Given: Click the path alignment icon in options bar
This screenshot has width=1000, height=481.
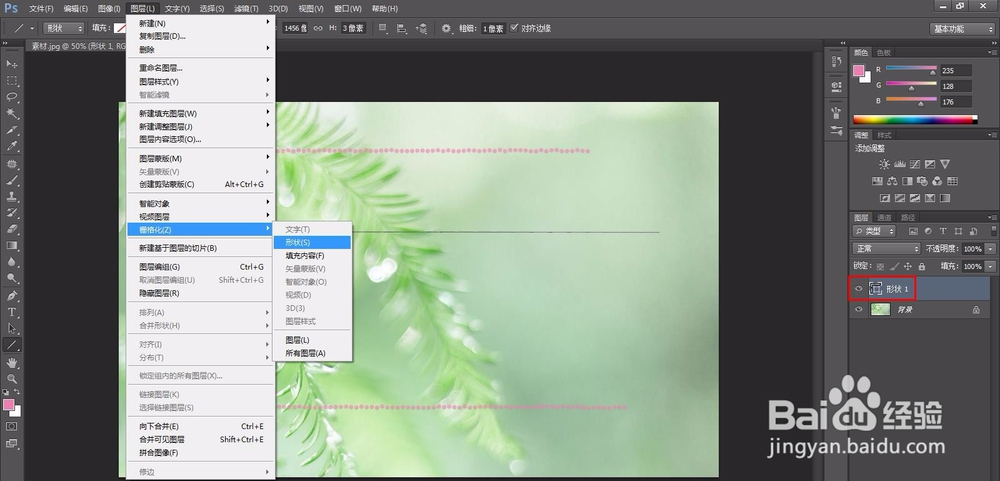Looking at the screenshot, I should pyautogui.click(x=402, y=29).
